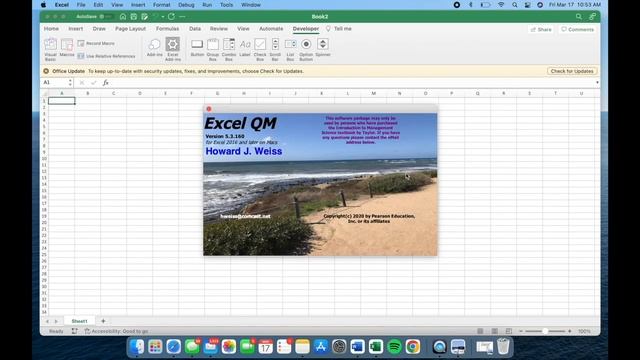The image size is (640, 360).
Task: Click inside the formula bar
Action: pos(352,82)
